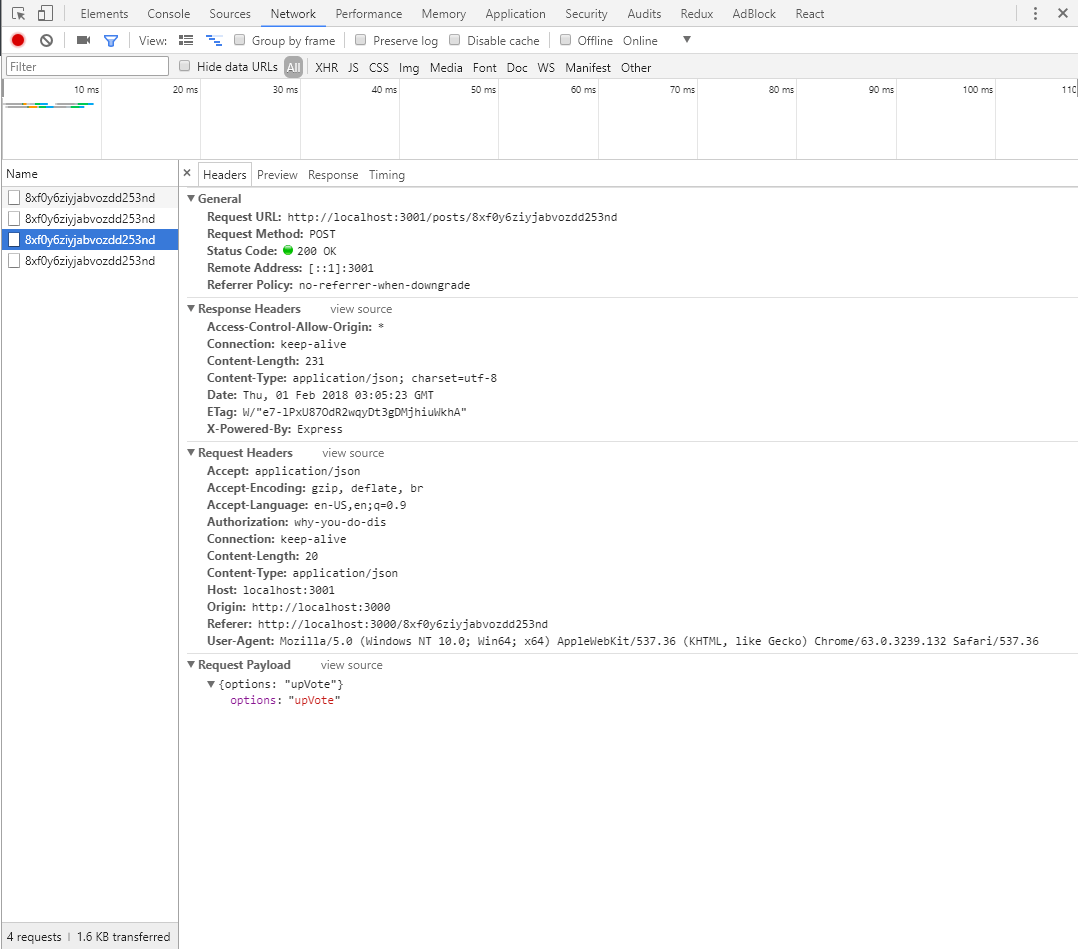Toggle Offline network mode
1078x949 pixels.
(x=566, y=40)
